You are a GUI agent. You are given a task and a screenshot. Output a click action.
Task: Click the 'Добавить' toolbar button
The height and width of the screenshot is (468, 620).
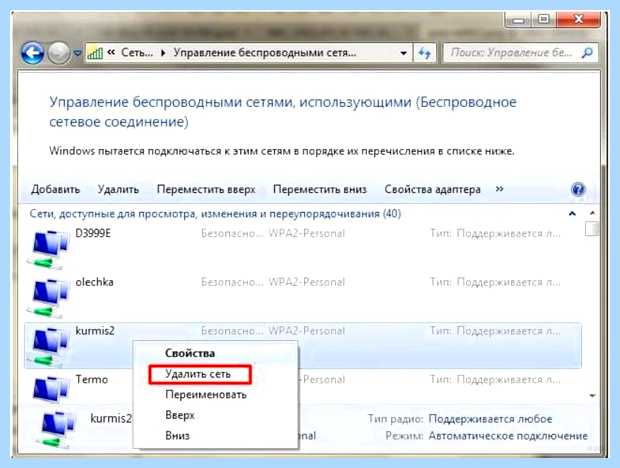(55, 189)
